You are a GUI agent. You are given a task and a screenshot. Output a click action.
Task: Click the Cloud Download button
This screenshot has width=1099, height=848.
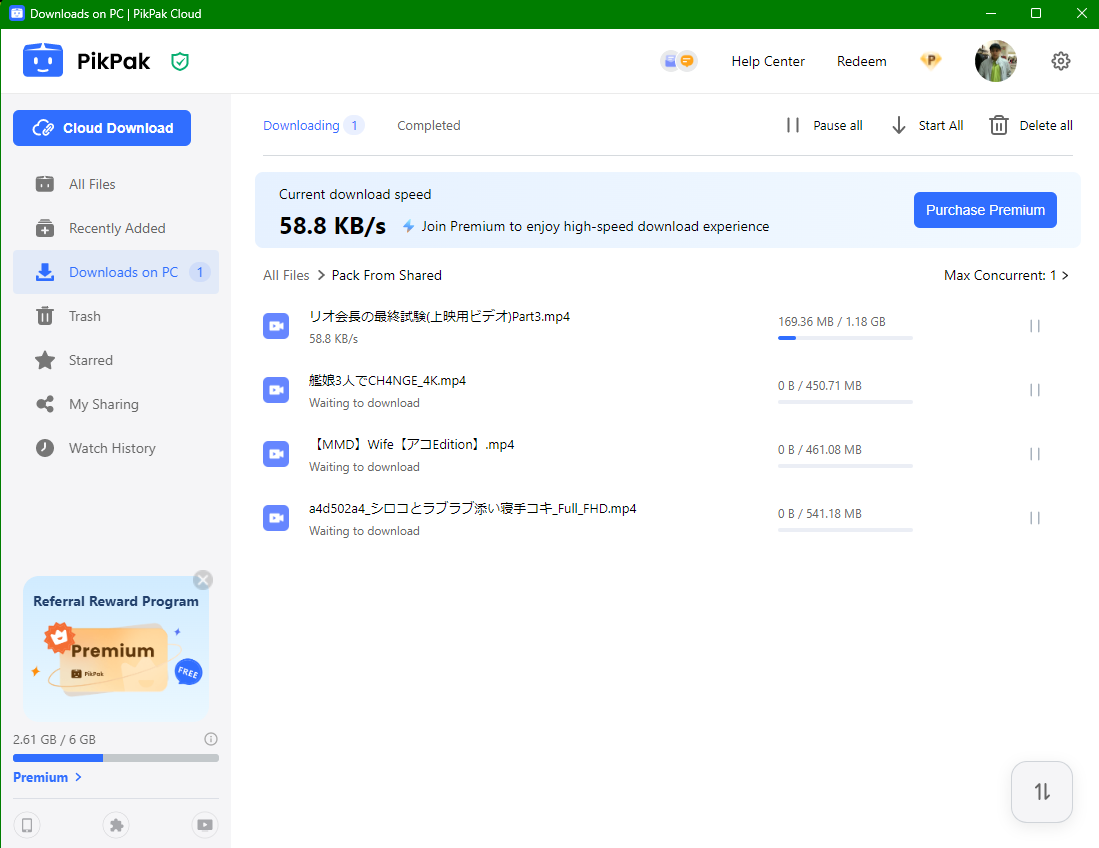click(x=102, y=128)
